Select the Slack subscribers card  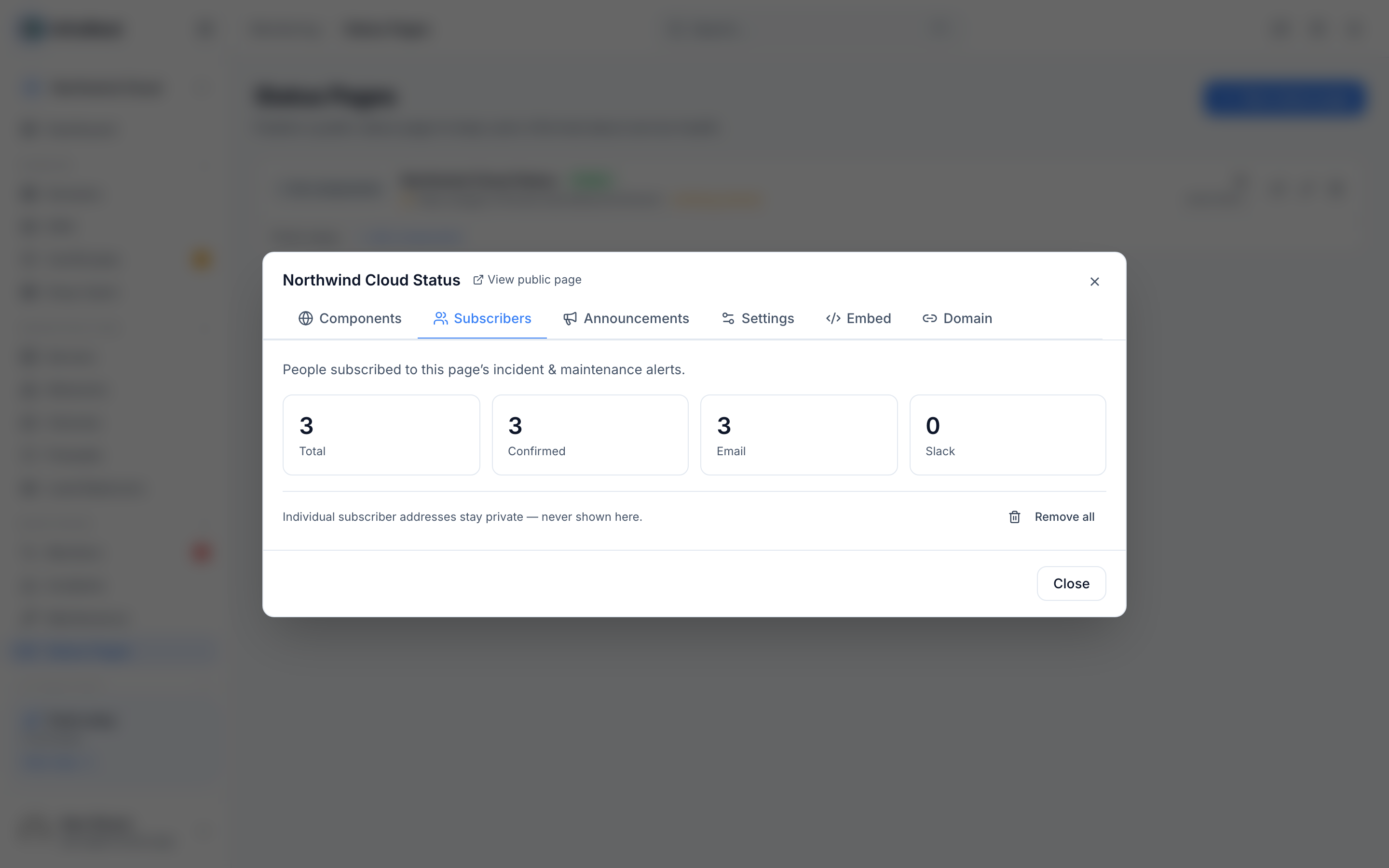point(1008,434)
